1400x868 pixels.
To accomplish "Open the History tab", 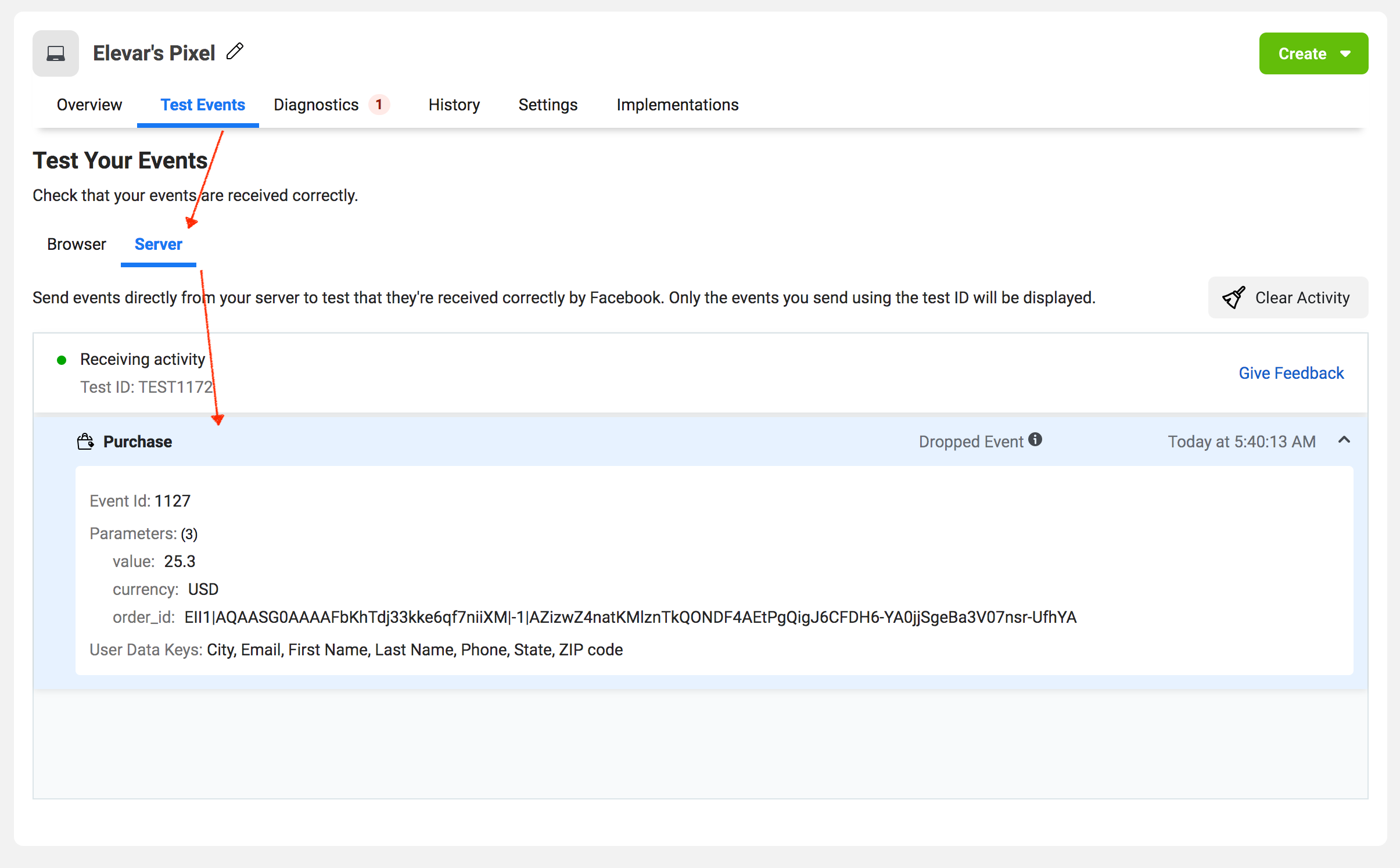I will 454,105.
